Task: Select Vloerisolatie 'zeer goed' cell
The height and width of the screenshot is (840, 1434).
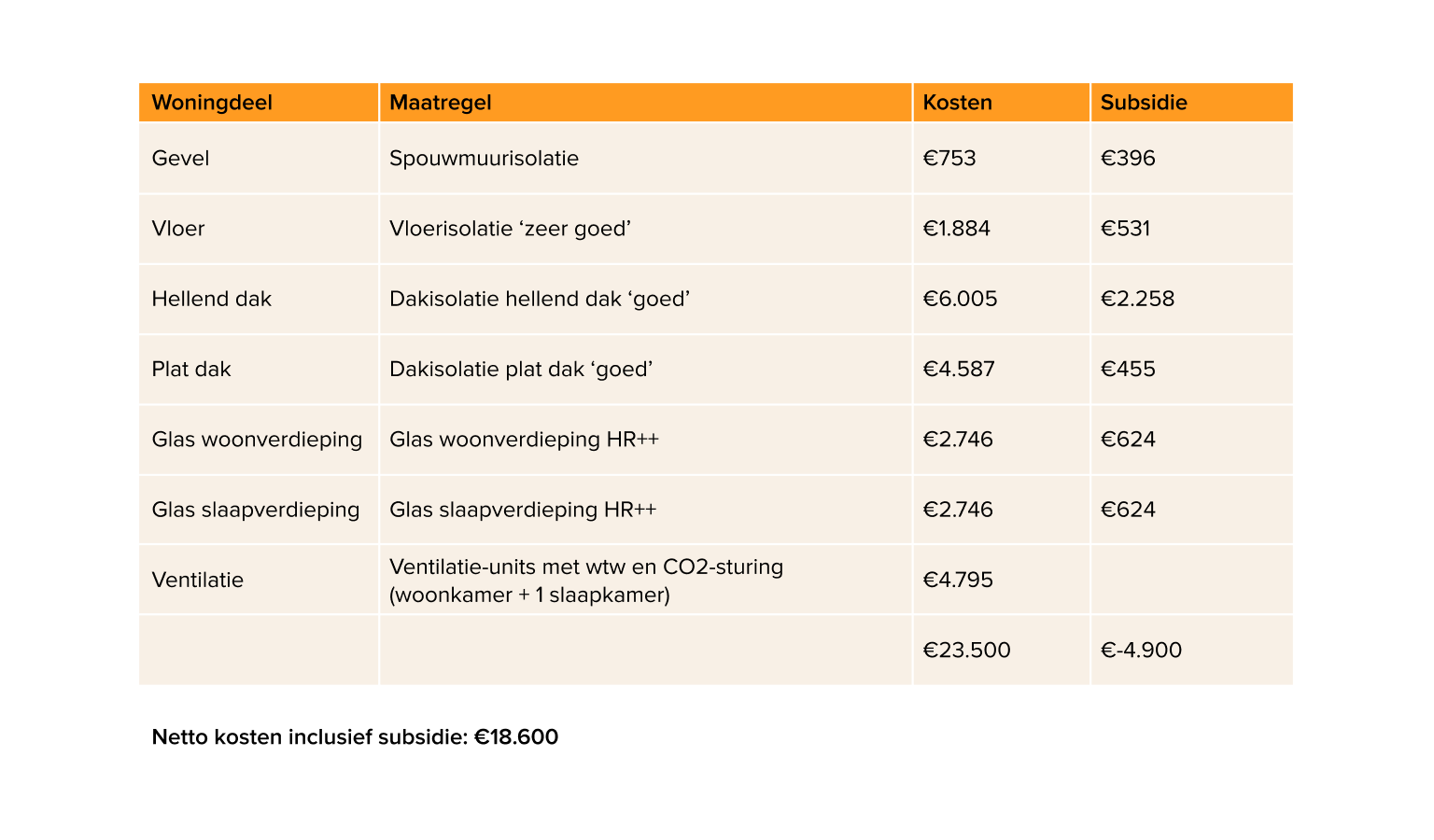Action: [x=511, y=229]
